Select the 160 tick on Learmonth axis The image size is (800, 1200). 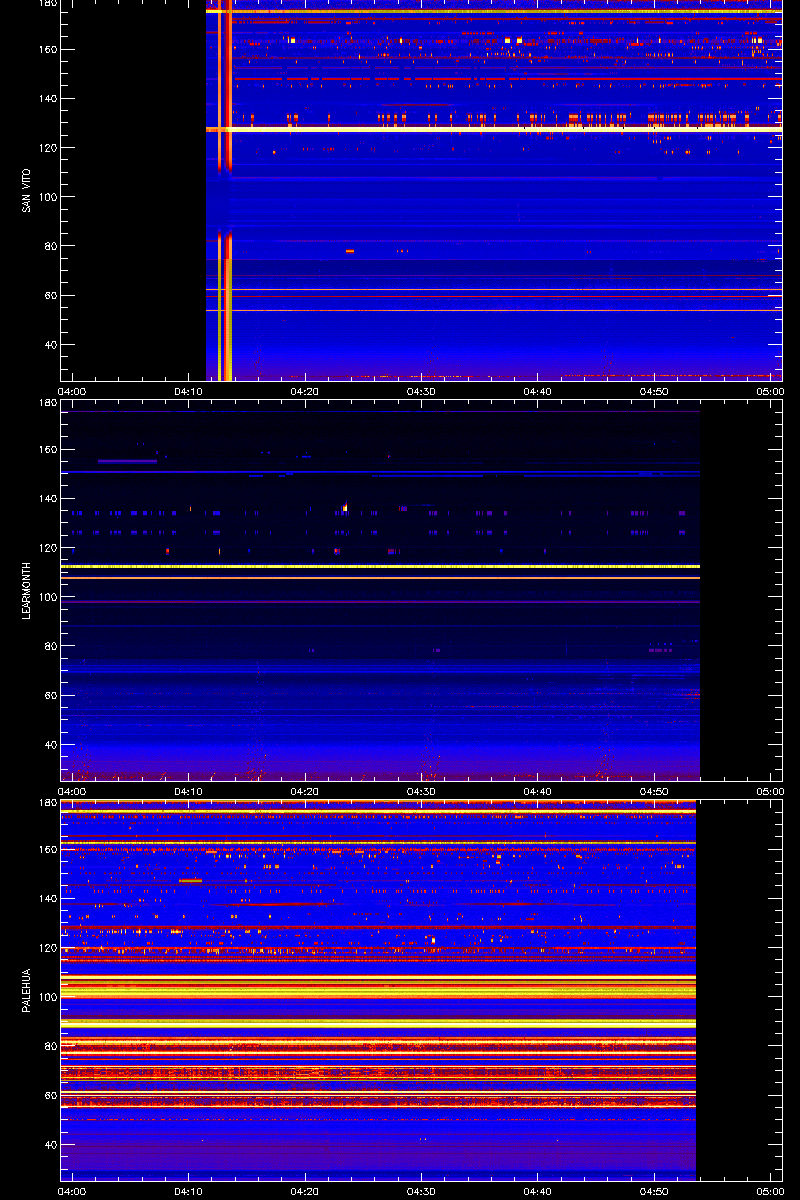(47, 449)
